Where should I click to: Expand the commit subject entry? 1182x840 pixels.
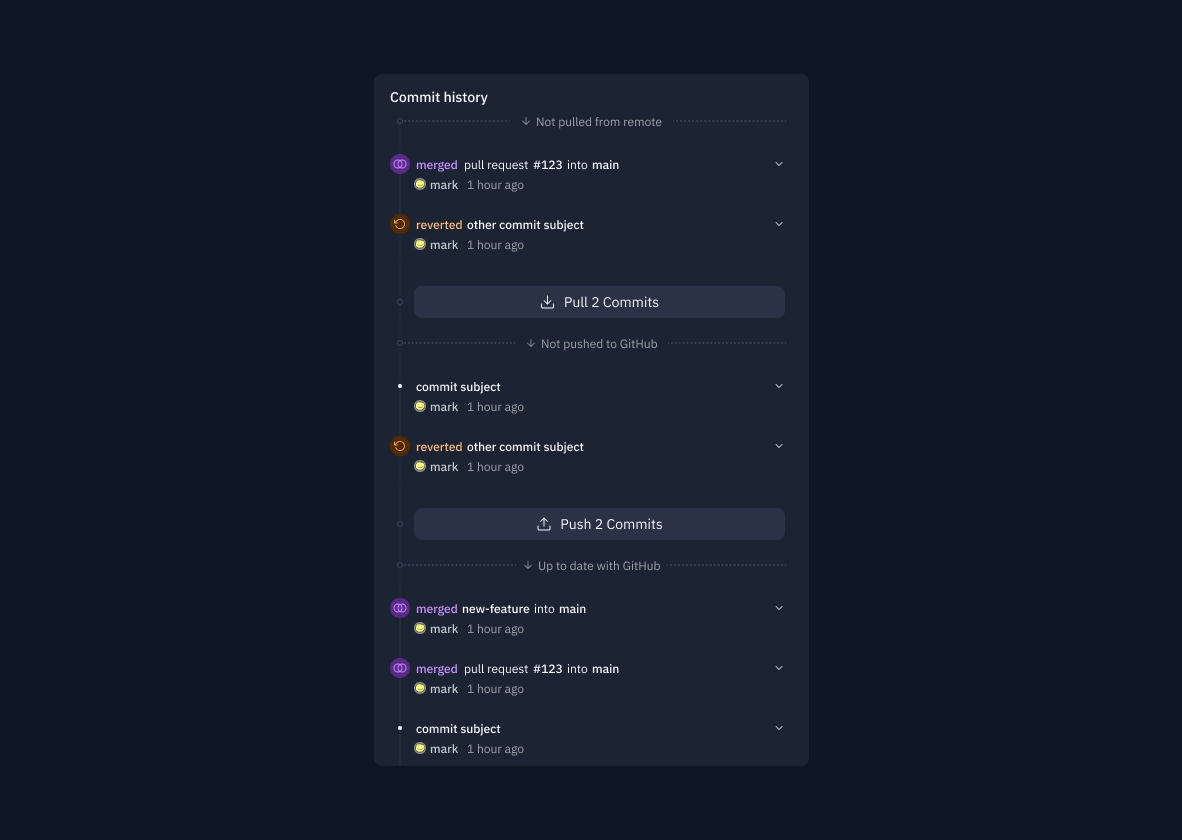pos(779,385)
